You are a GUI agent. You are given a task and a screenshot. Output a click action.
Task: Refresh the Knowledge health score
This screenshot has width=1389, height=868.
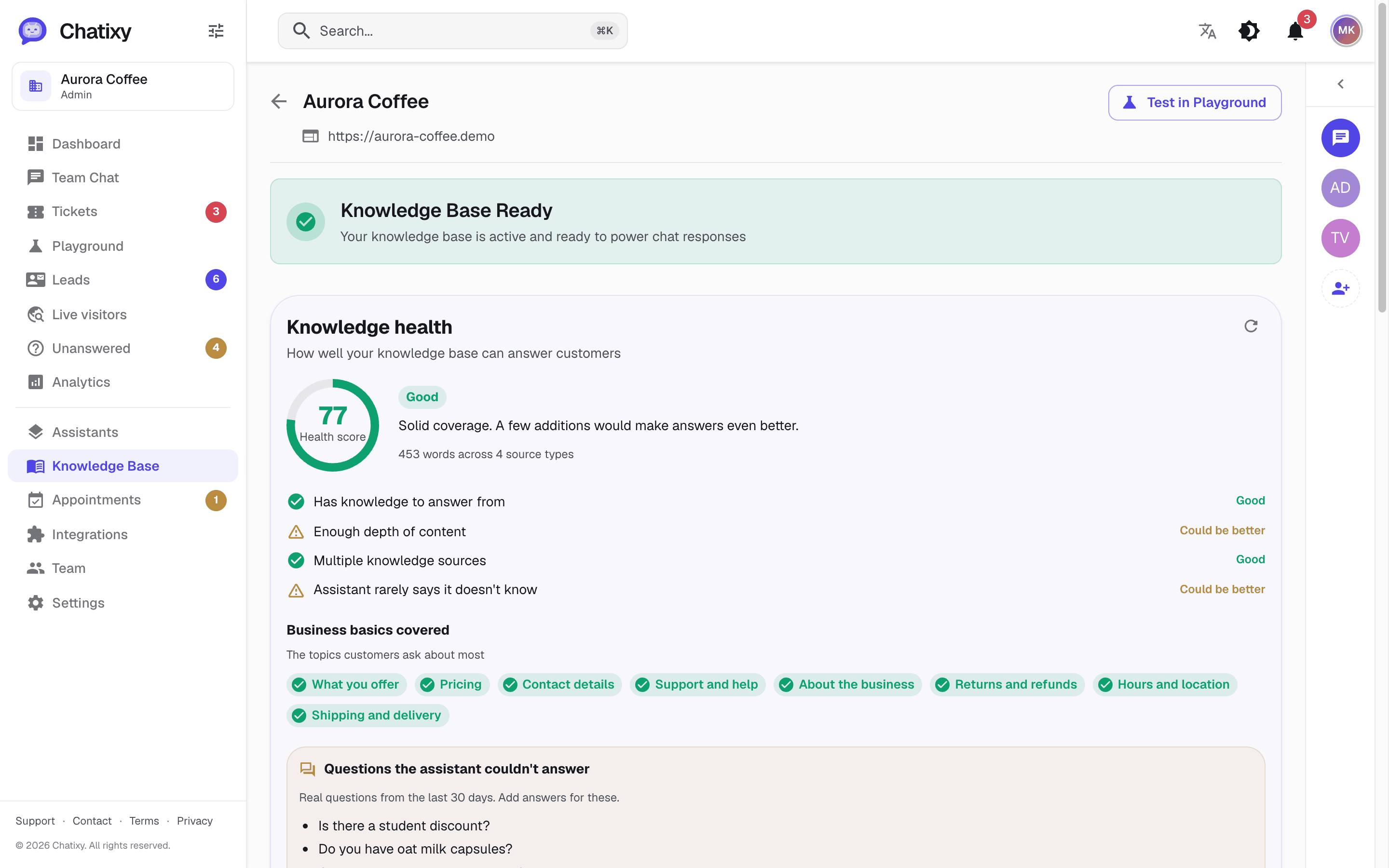pos(1251,326)
